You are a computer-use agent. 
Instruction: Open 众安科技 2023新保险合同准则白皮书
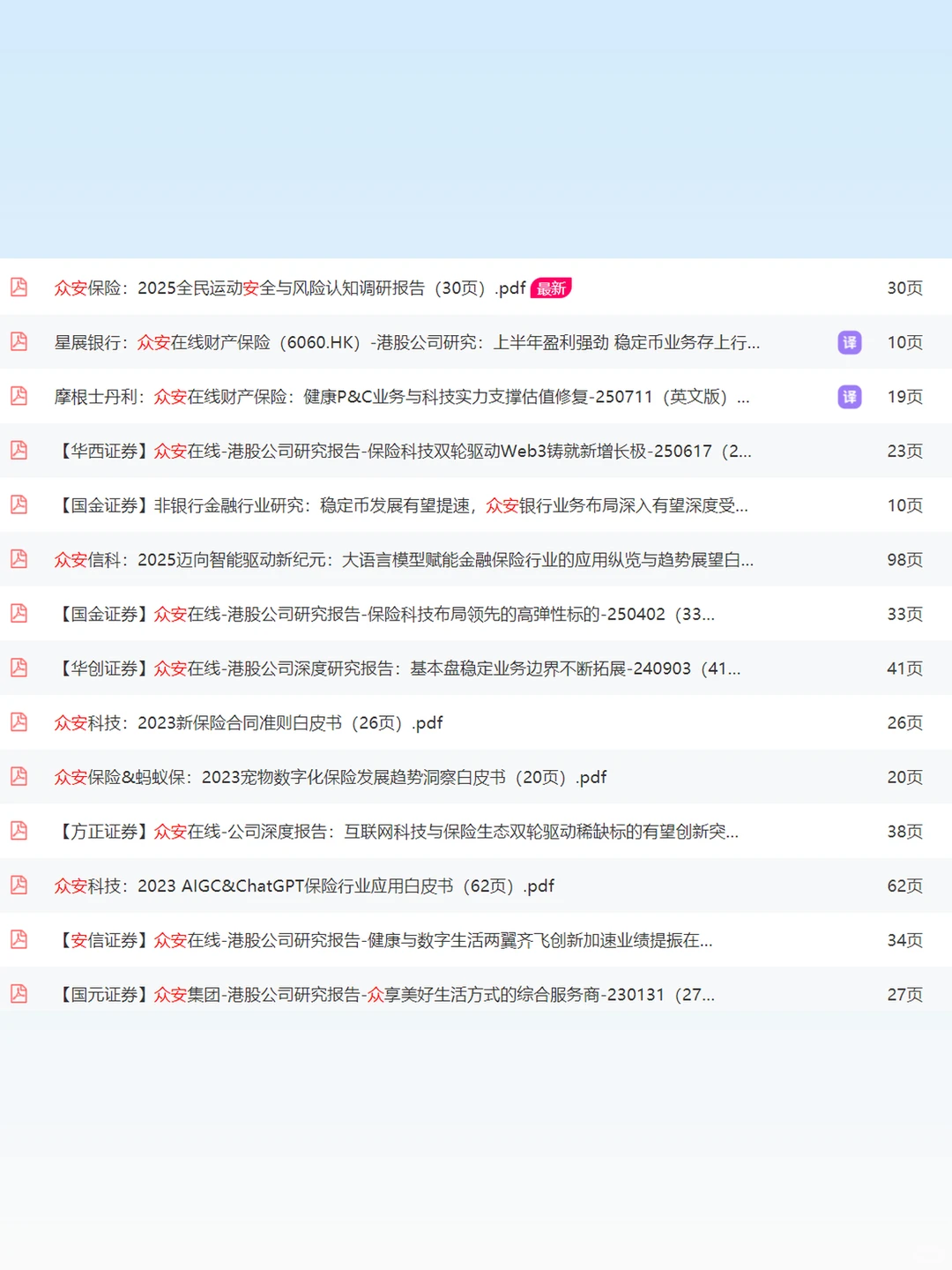click(x=249, y=722)
